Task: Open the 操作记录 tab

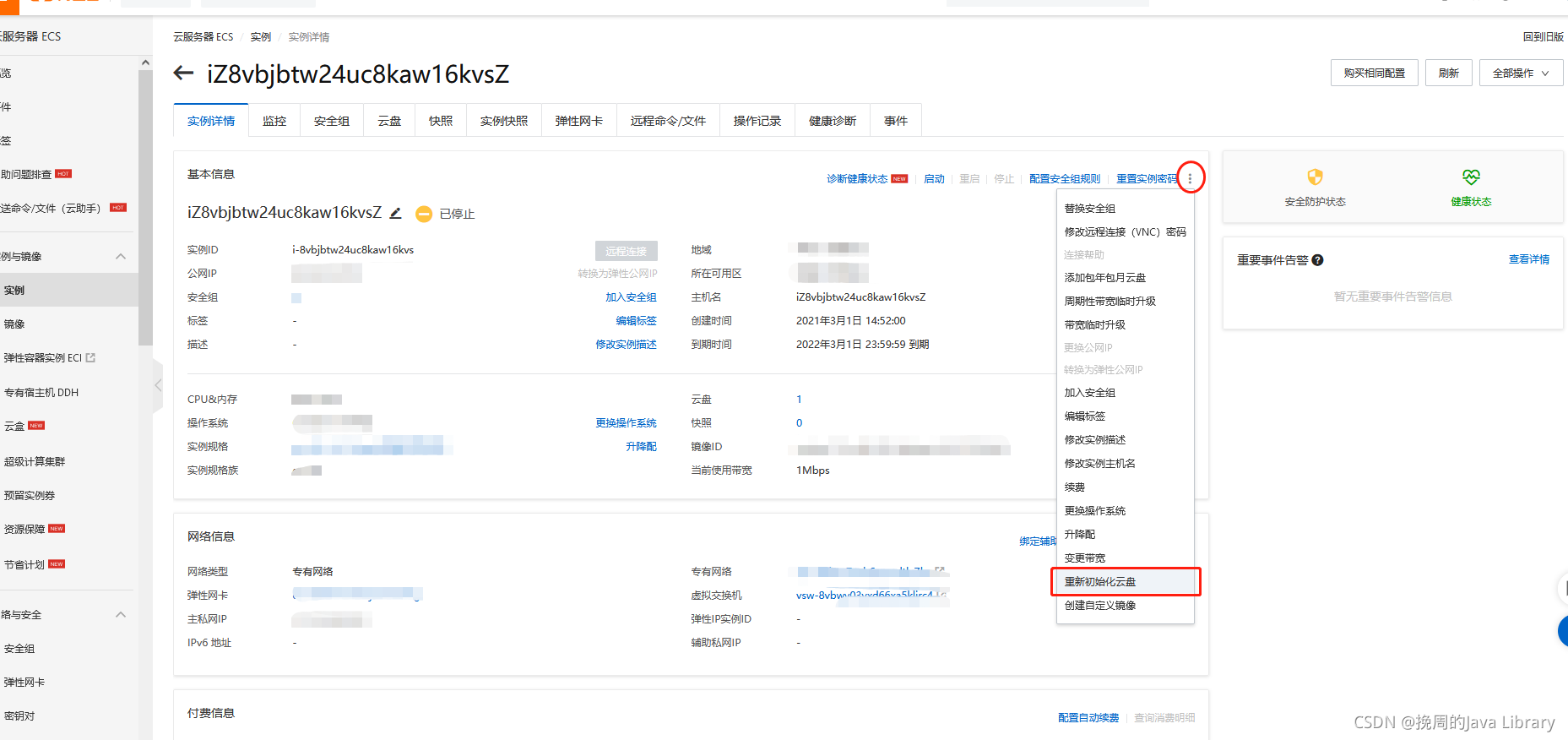Action: (x=757, y=121)
